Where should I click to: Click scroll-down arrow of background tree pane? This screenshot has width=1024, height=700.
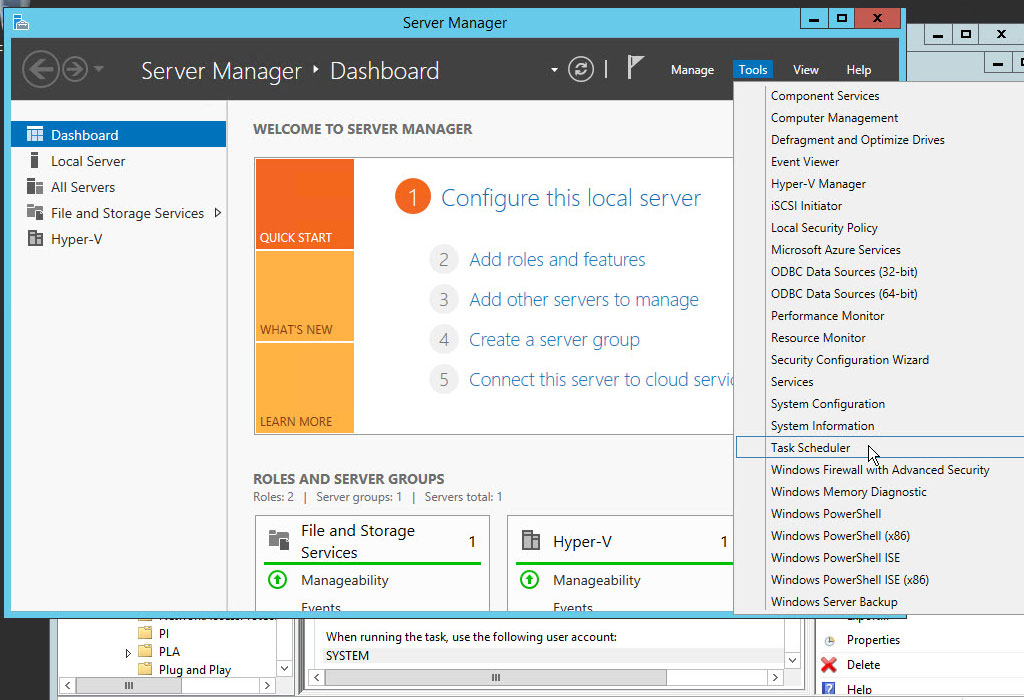(284, 668)
